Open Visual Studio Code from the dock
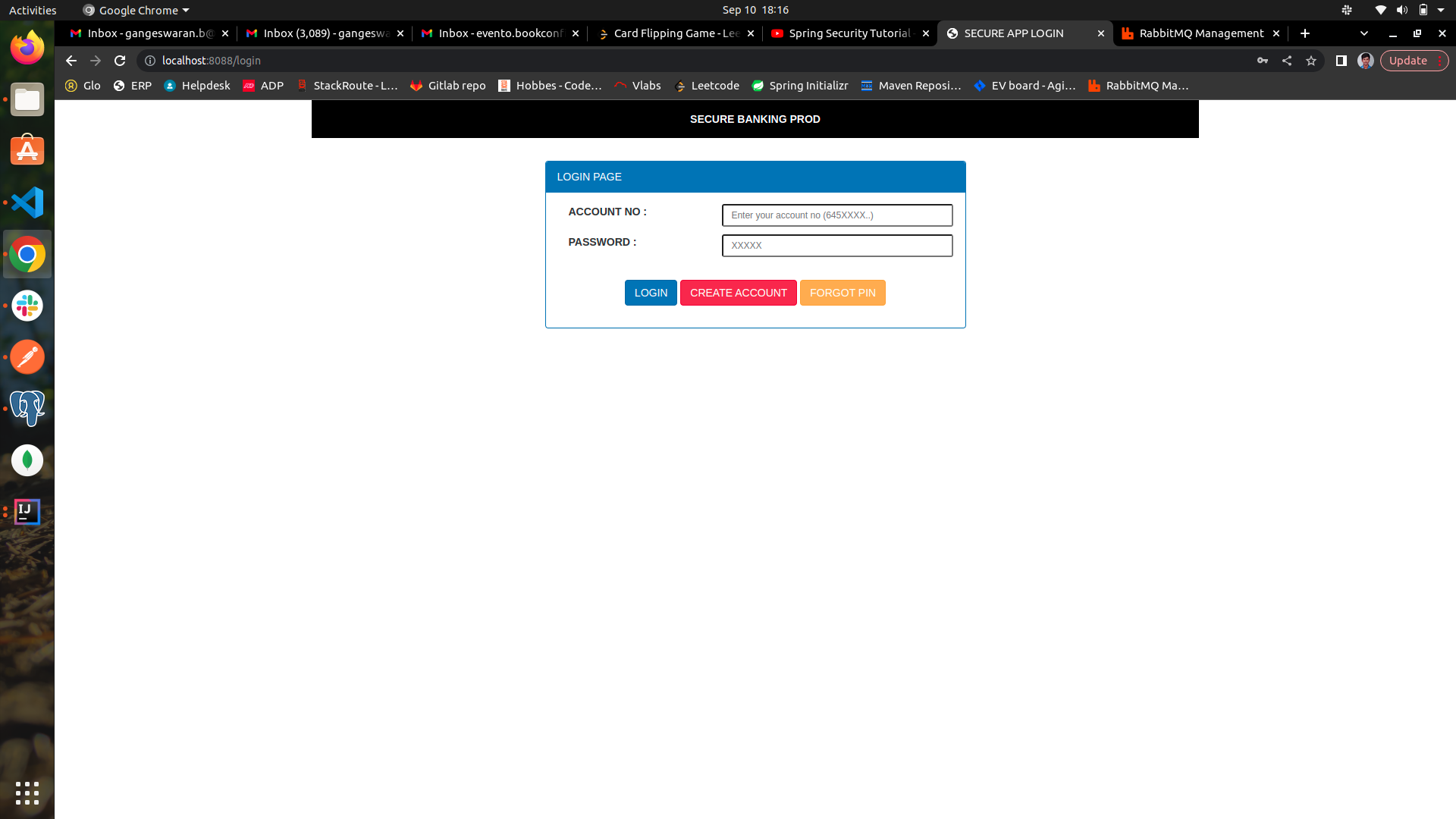 click(x=27, y=202)
